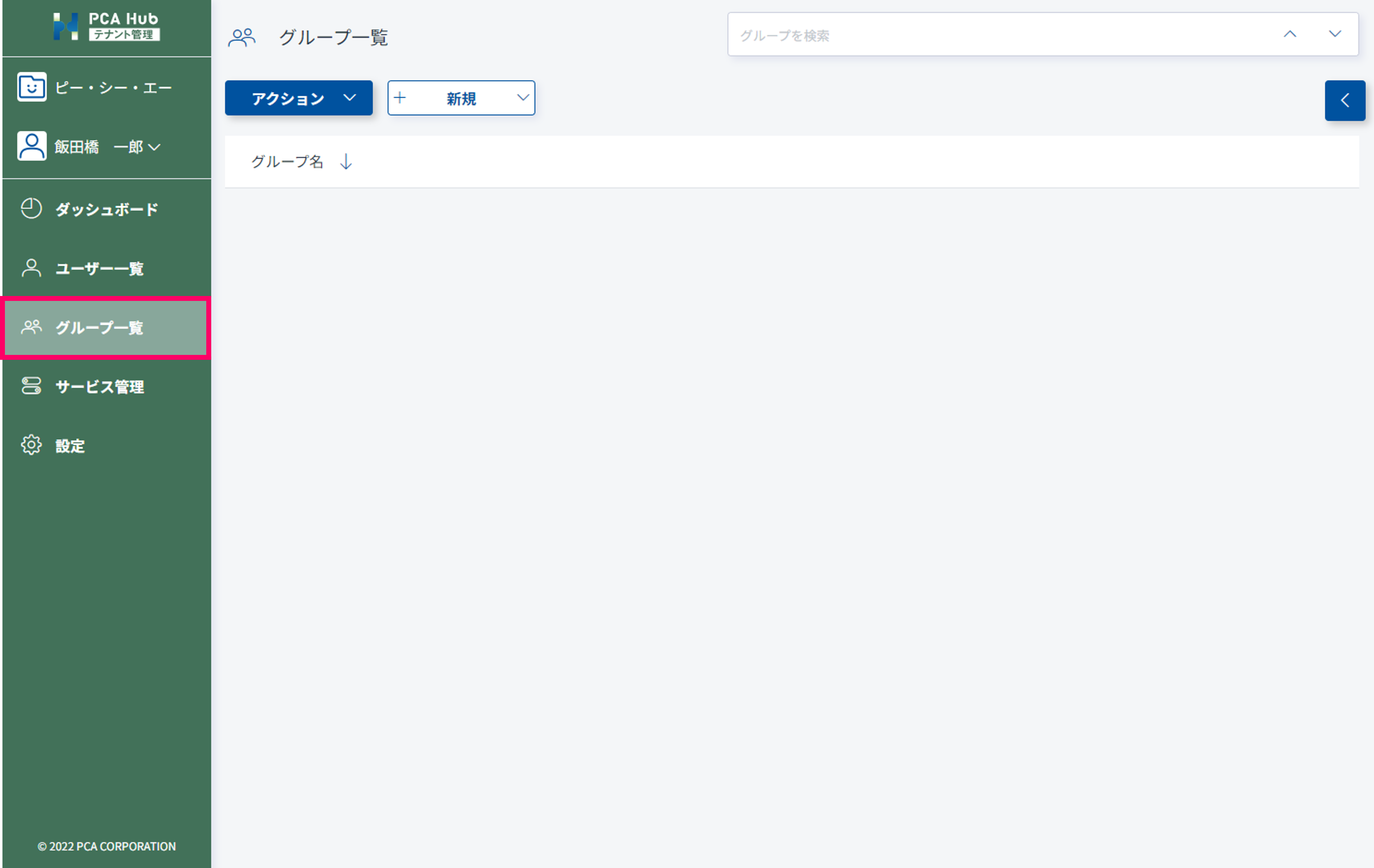
Task: Click the tenant folder icon
Action: [x=32, y=87]
